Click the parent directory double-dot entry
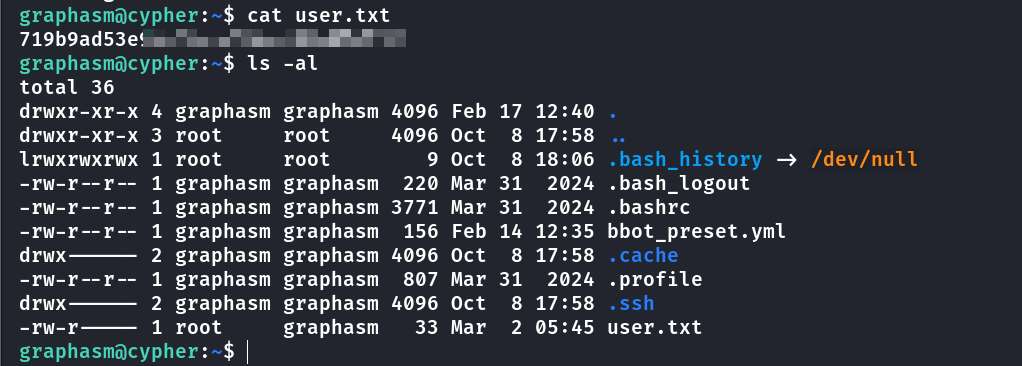 coord(619,136)
